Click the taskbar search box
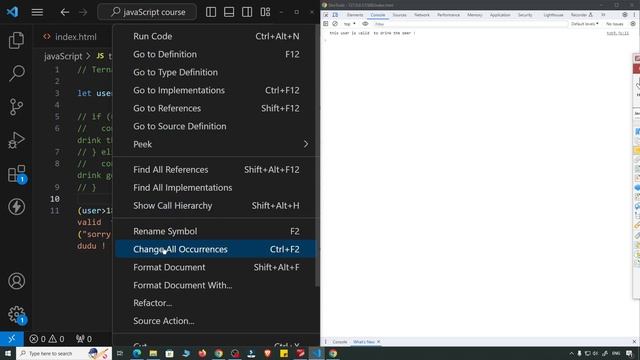The width and height of the screenshot is (640, 360). (64, 353)
